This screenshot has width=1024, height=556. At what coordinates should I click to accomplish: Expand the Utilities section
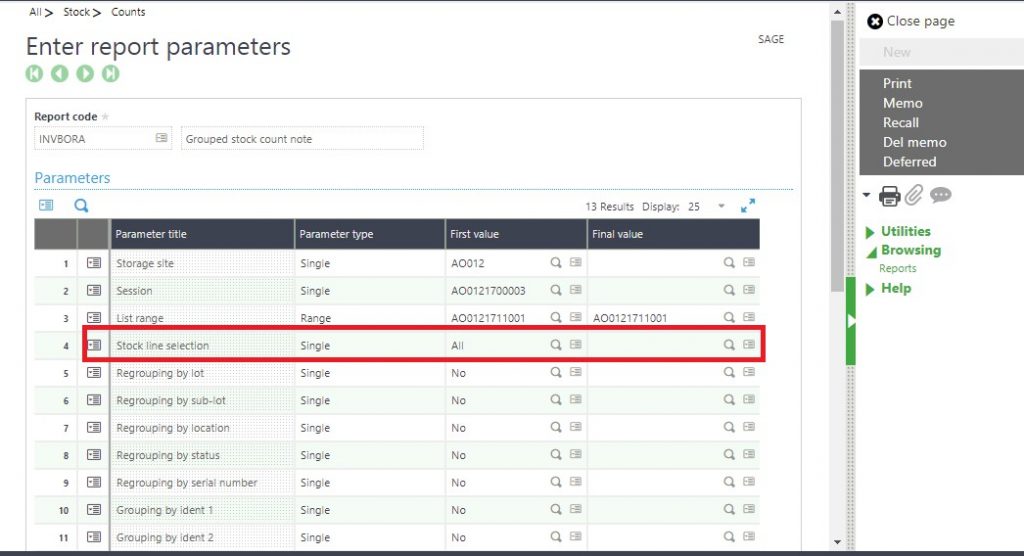pyautogui.click(x=905, y=231)
